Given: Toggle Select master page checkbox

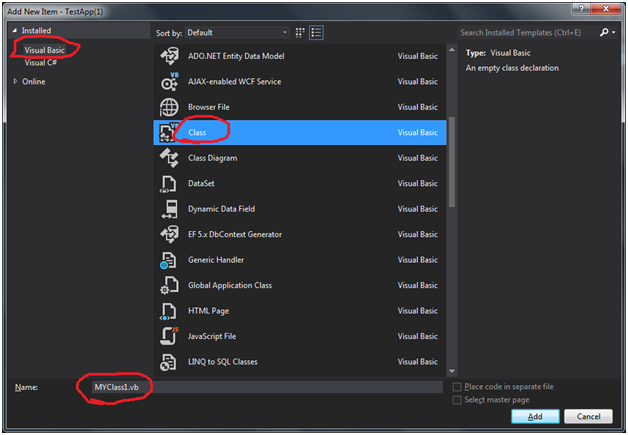Looking at the screenshot, I should tap(457, 400).
